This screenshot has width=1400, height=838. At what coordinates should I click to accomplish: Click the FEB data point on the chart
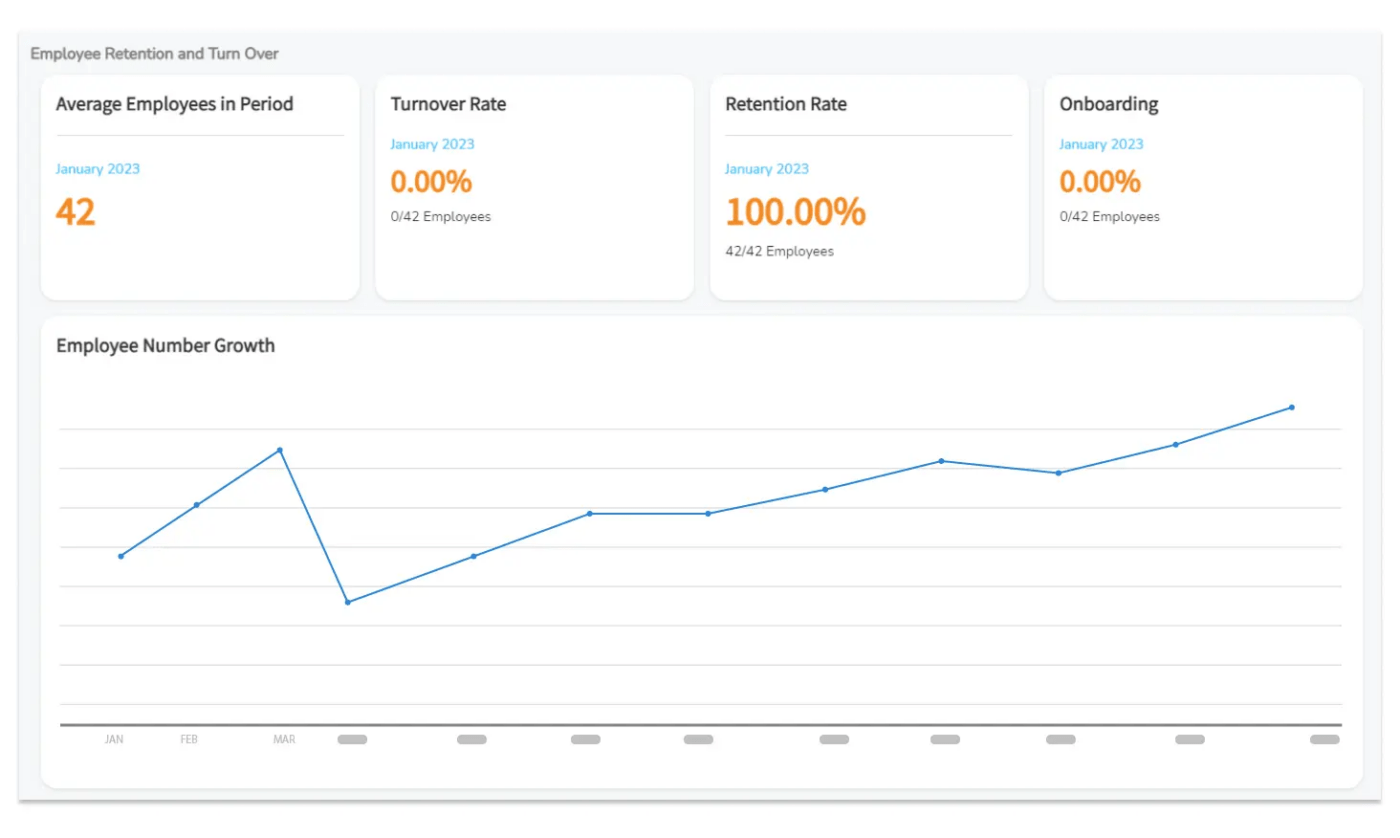point(197,505)
